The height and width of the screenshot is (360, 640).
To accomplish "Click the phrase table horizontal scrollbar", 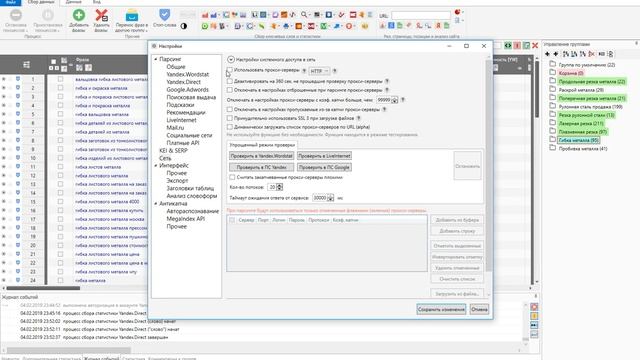I will (42, 288).
